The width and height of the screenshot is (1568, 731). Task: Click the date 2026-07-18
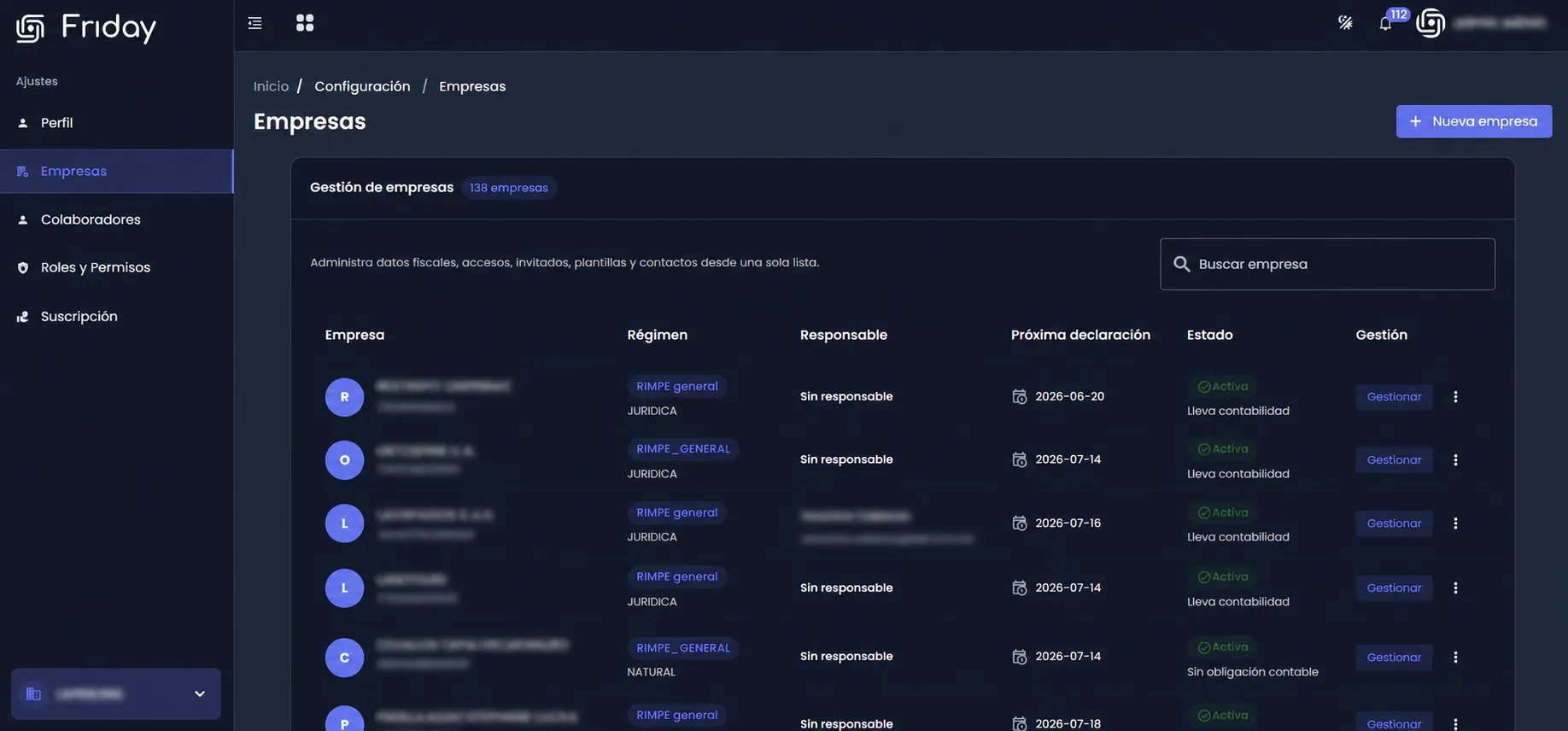point(1068,723)
